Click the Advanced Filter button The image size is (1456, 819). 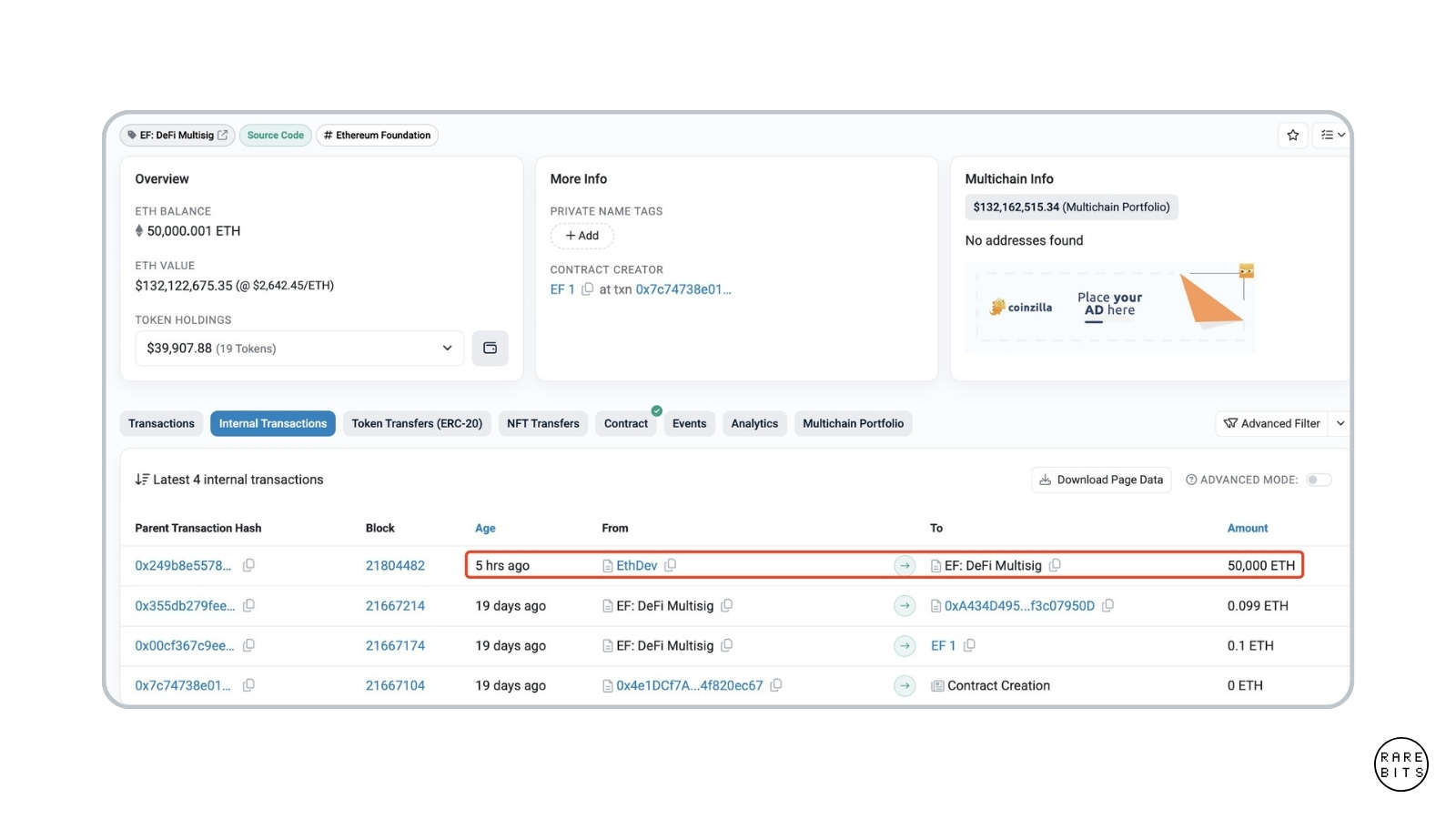[1271, 424]
